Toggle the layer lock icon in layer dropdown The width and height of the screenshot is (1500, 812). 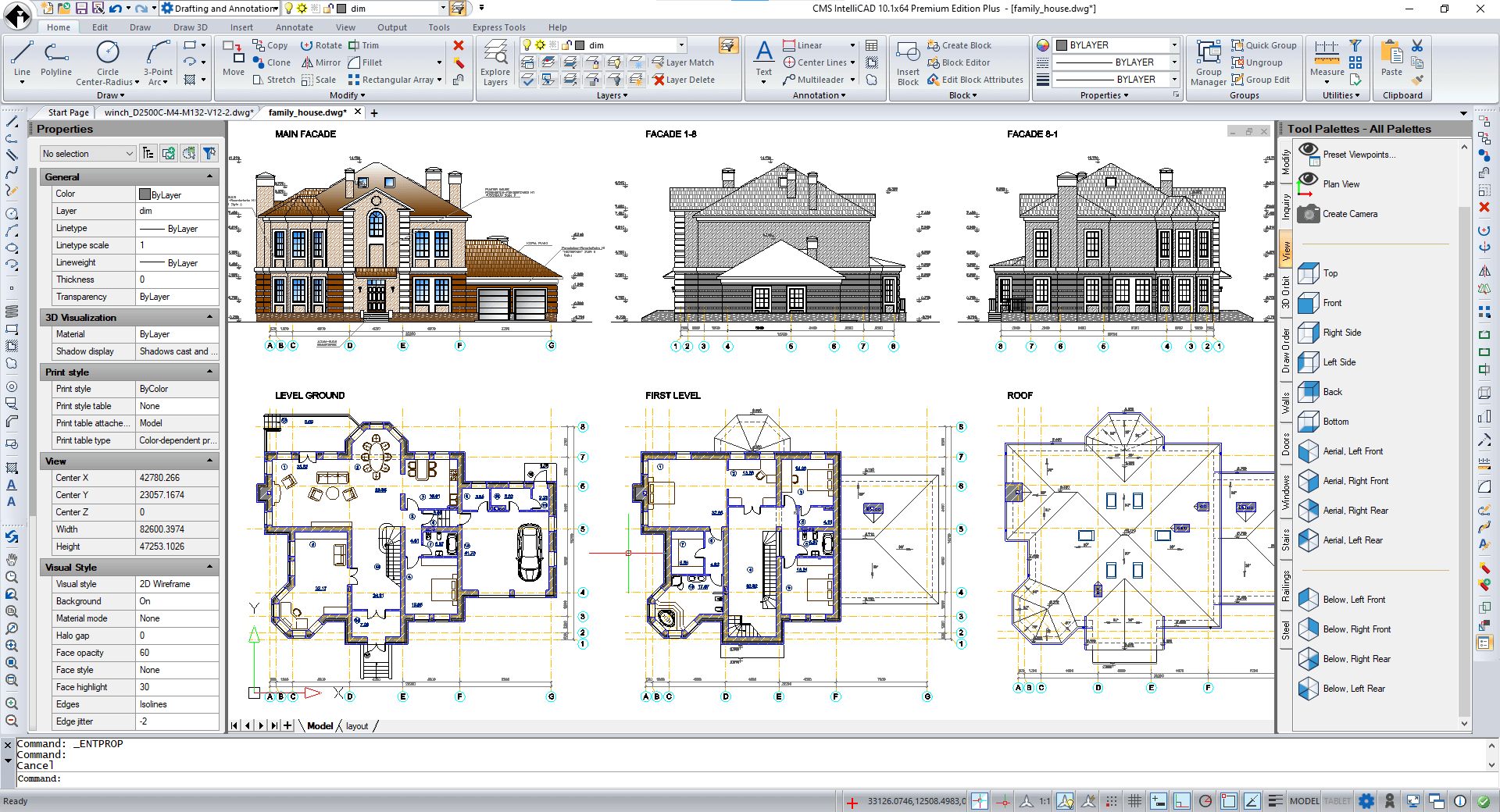566,45
